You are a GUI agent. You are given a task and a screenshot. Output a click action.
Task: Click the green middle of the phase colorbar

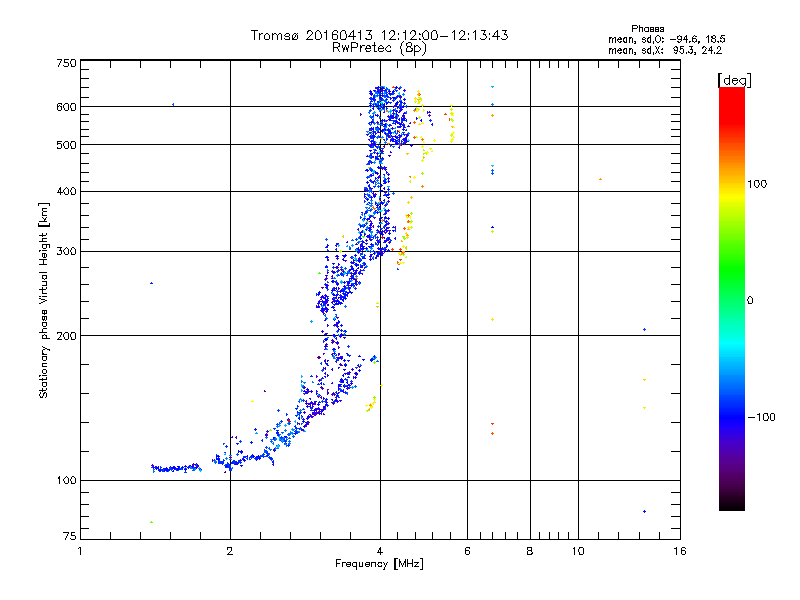(732, 270)
